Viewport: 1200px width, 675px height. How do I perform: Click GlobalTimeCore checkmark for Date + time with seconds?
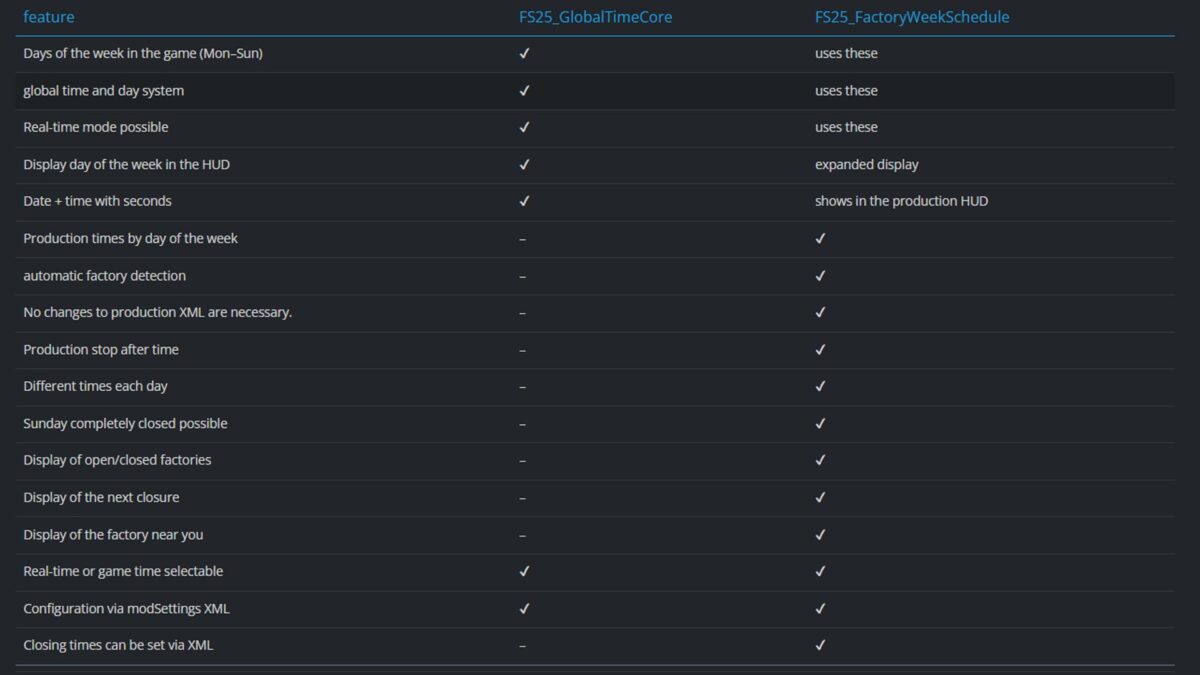point(524,202)
